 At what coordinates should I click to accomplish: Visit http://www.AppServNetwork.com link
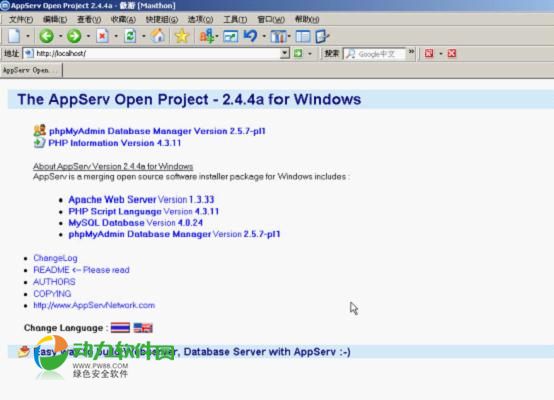point(94,305)
